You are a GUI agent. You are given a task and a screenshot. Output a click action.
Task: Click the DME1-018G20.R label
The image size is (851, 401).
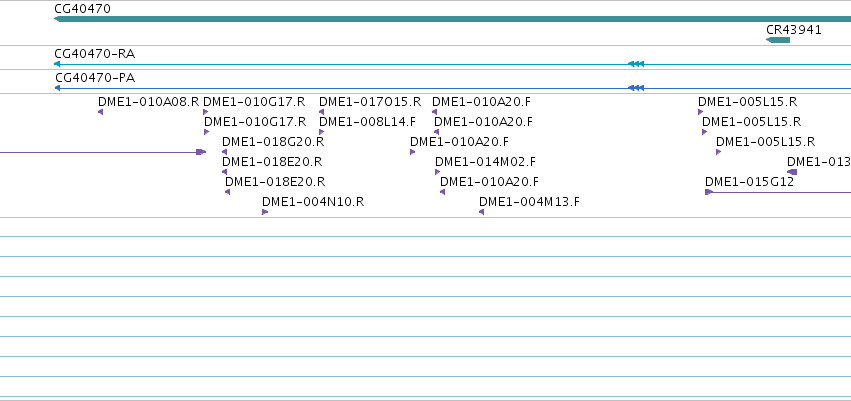coord(273,142)
